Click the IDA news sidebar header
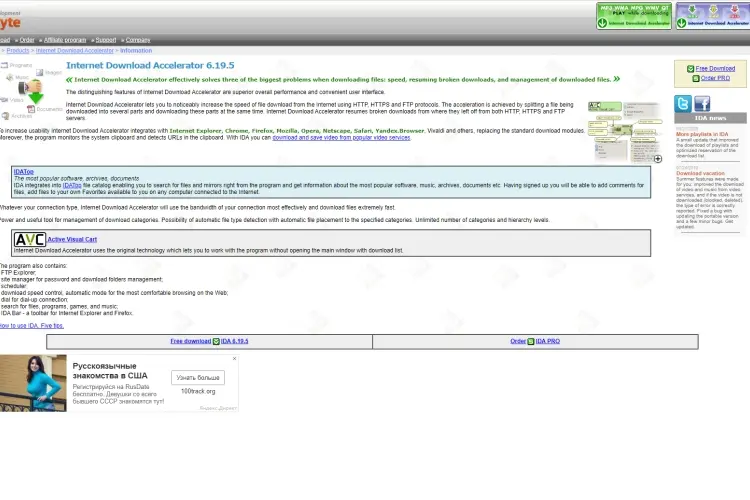The image size is (750, 500). coord(710,118)
